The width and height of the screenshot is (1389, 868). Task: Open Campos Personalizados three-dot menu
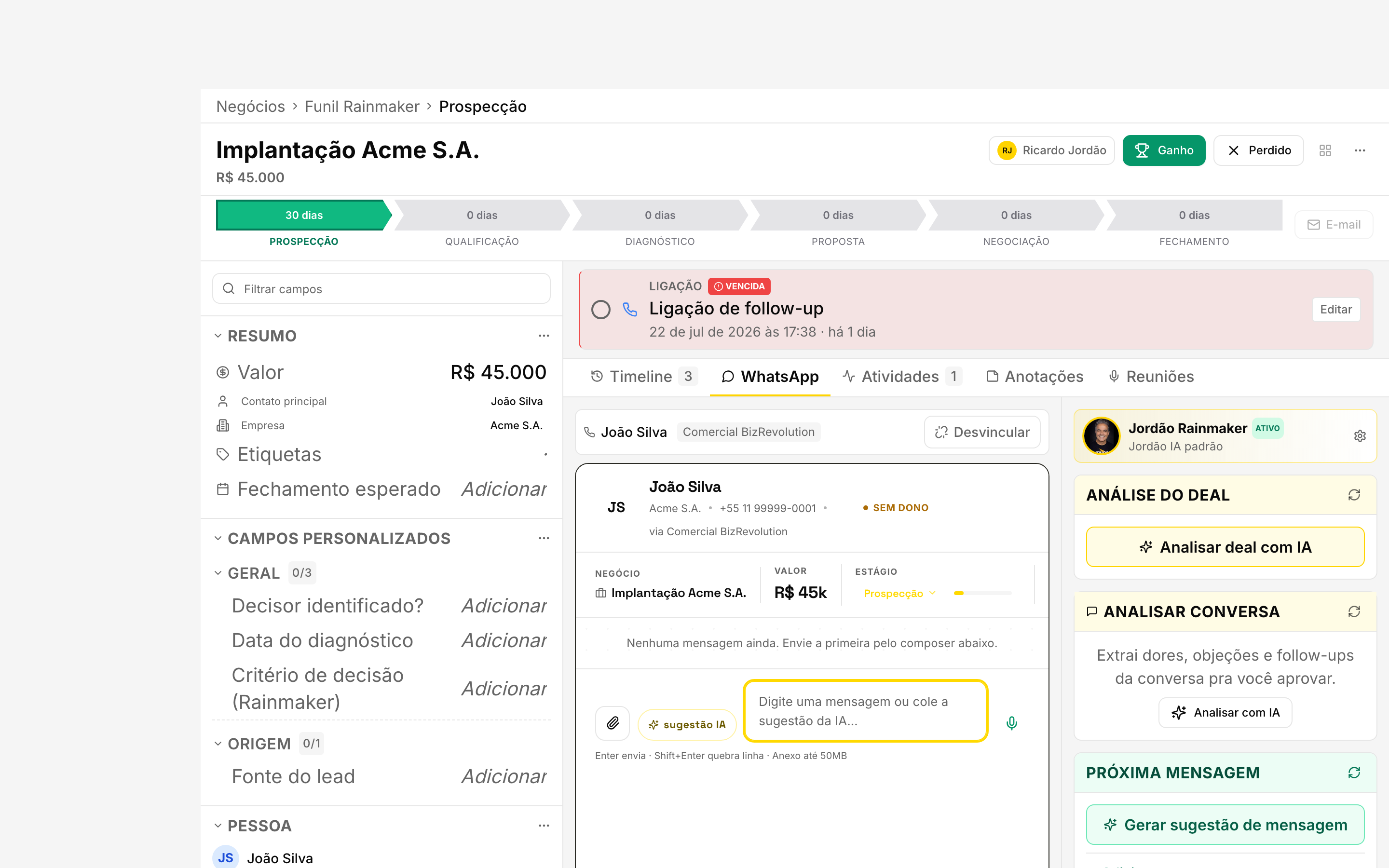click(544, 539)
